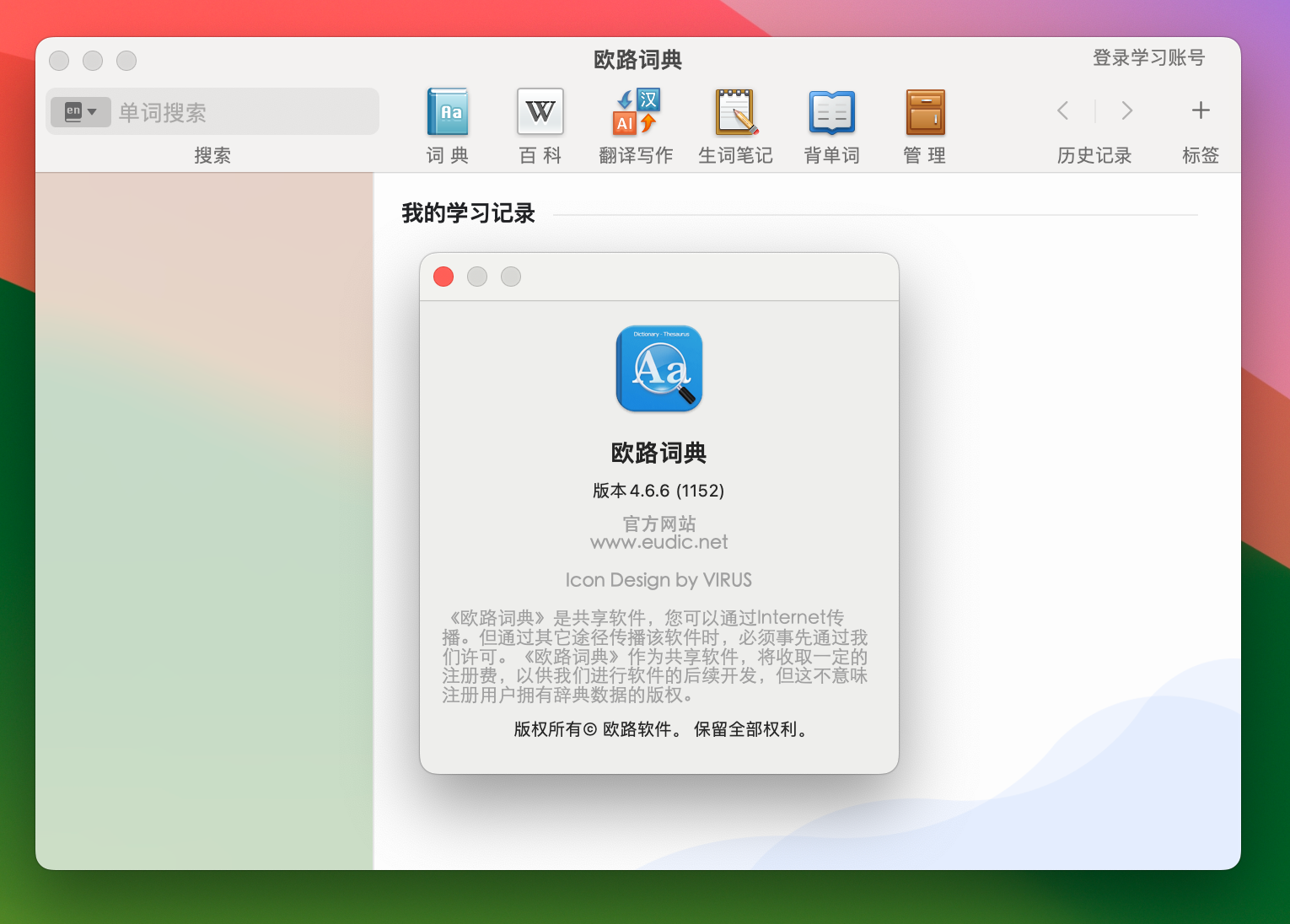Click the 欧路词典 name in About dialog
Screen dimensions: 1290x924
[658, 453]
